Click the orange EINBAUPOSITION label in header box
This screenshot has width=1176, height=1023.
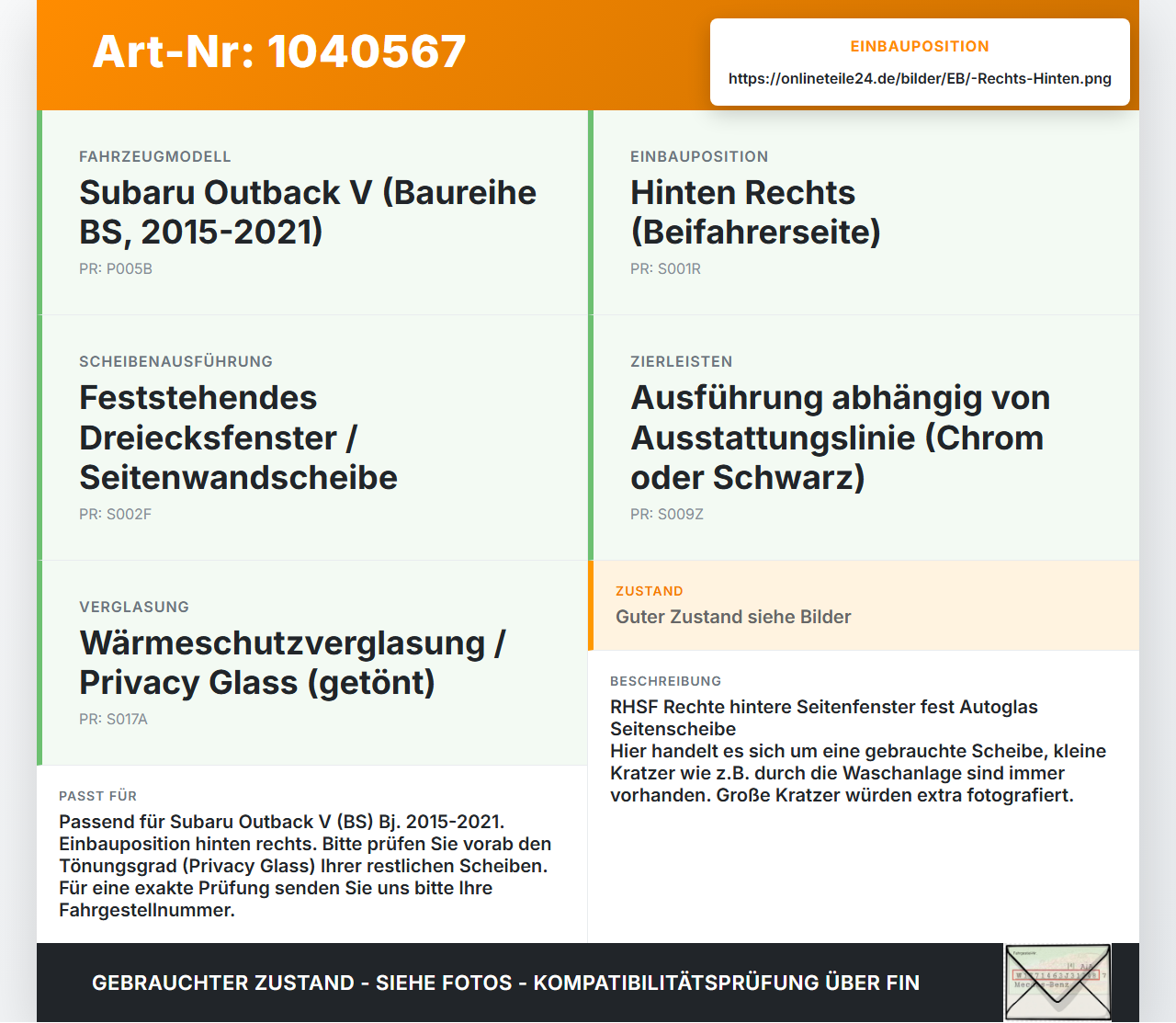point(920,46)
